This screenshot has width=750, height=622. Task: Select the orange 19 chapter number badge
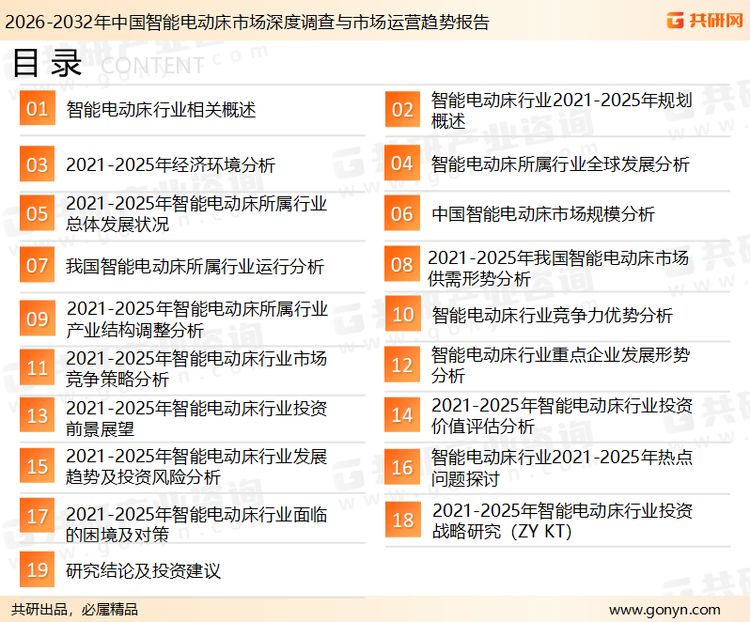37,569
